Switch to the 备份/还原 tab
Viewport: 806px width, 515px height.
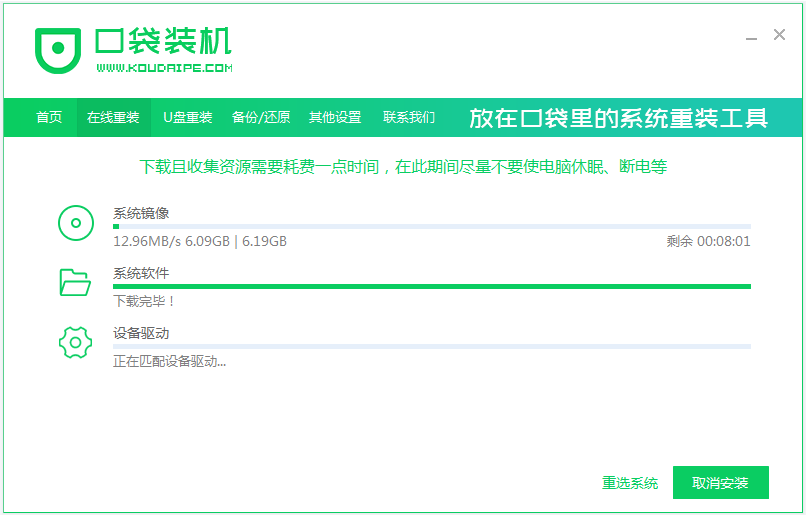(x=261, y=117)
